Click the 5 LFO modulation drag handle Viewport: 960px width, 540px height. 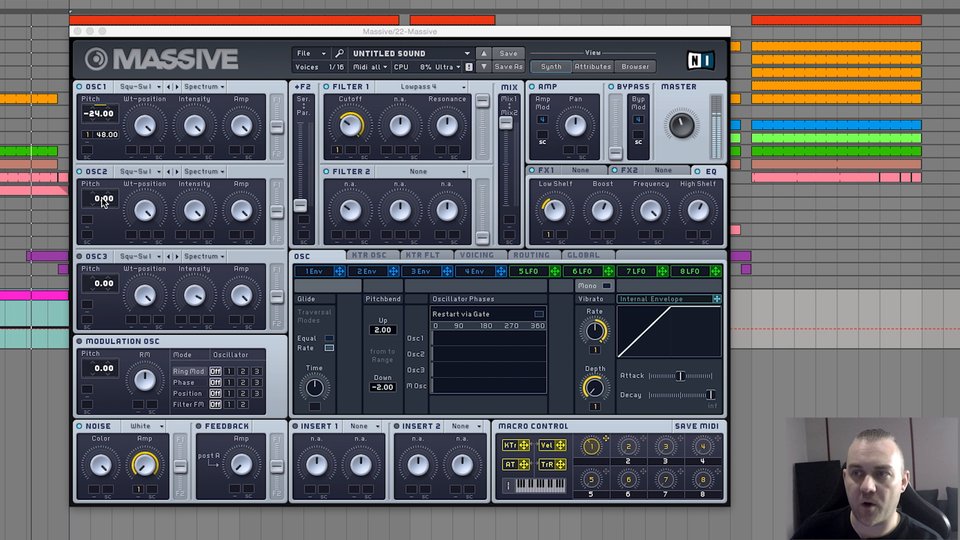tap(555, 271)
